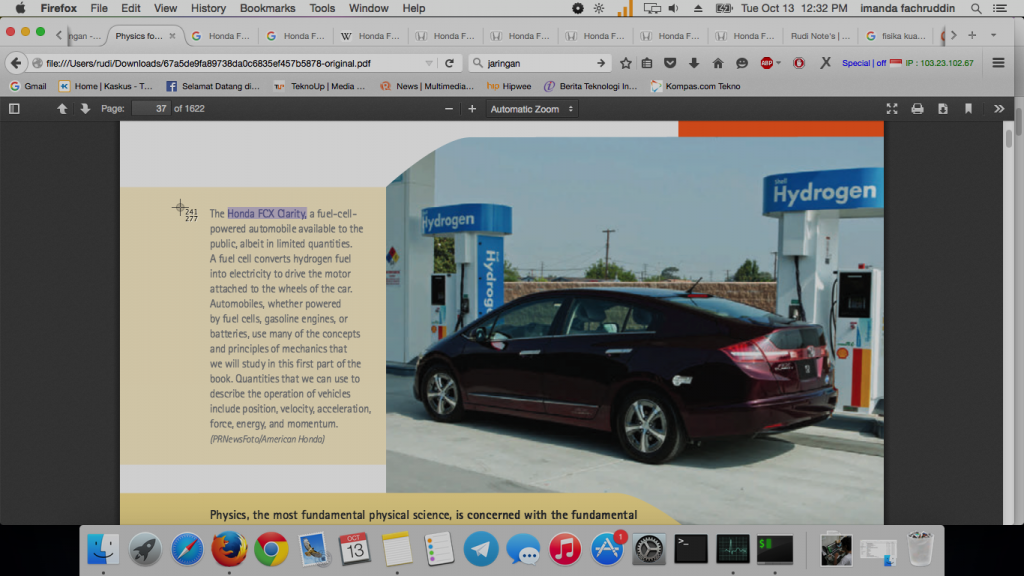Image resolution: width=1024 pixels, height=576 pixels.
Task: Open Terminal from the Dock
Action: (x=690, y=549)
